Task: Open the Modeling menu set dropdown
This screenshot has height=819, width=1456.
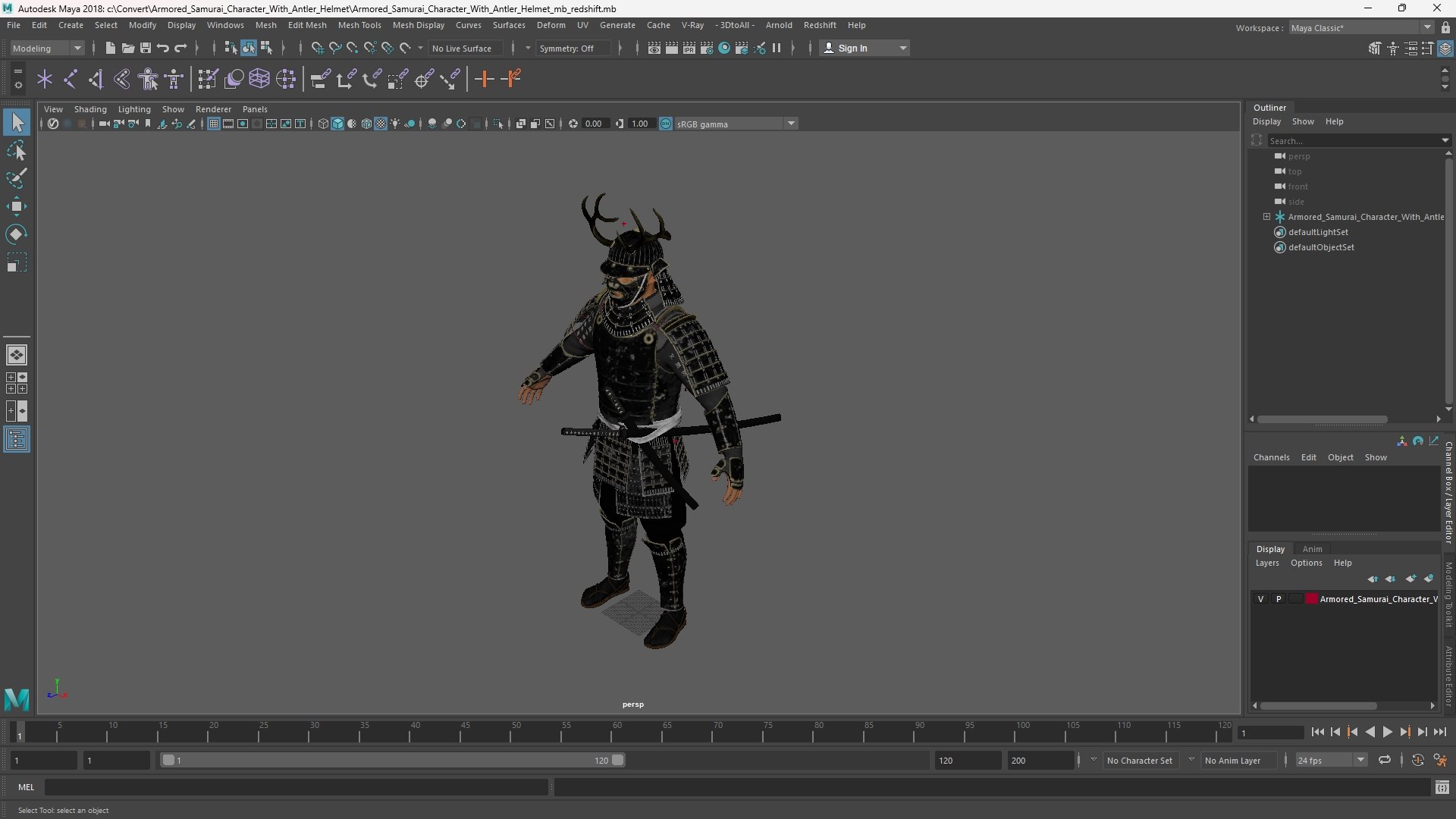Action: point(47,48)
